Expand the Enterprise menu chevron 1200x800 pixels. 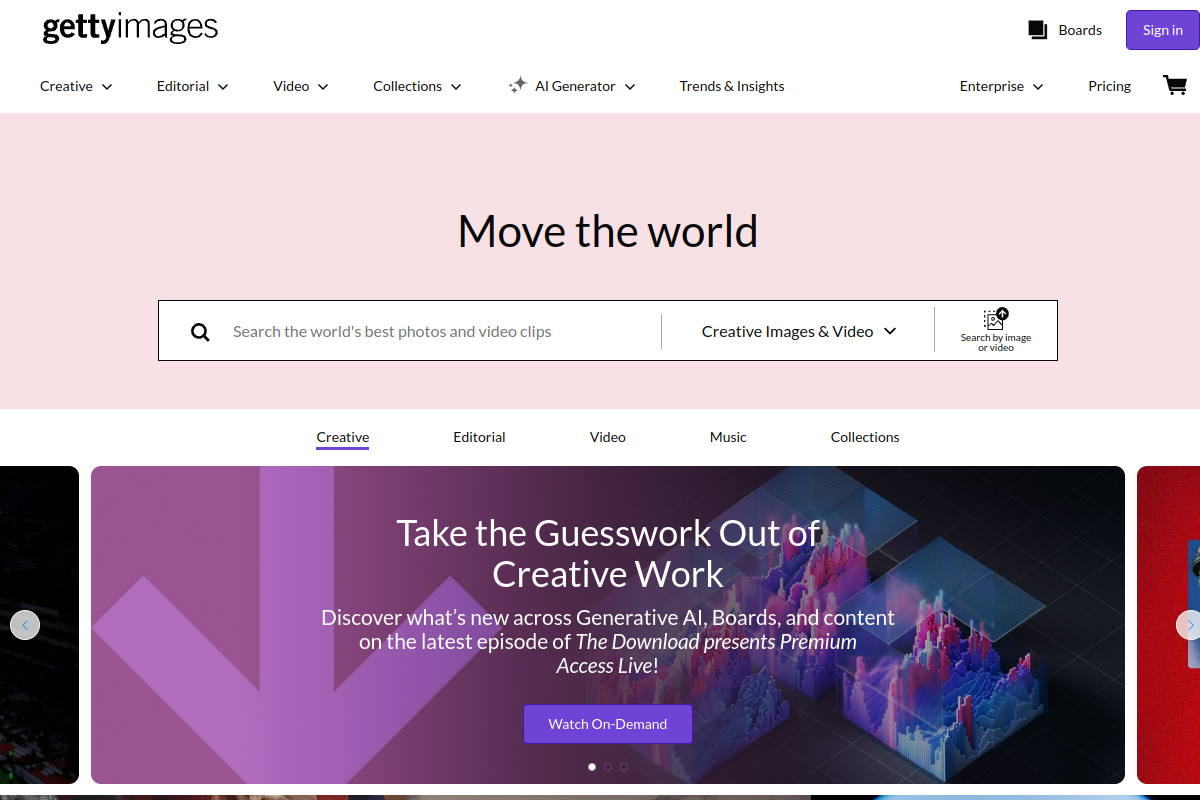point(1038,87)
